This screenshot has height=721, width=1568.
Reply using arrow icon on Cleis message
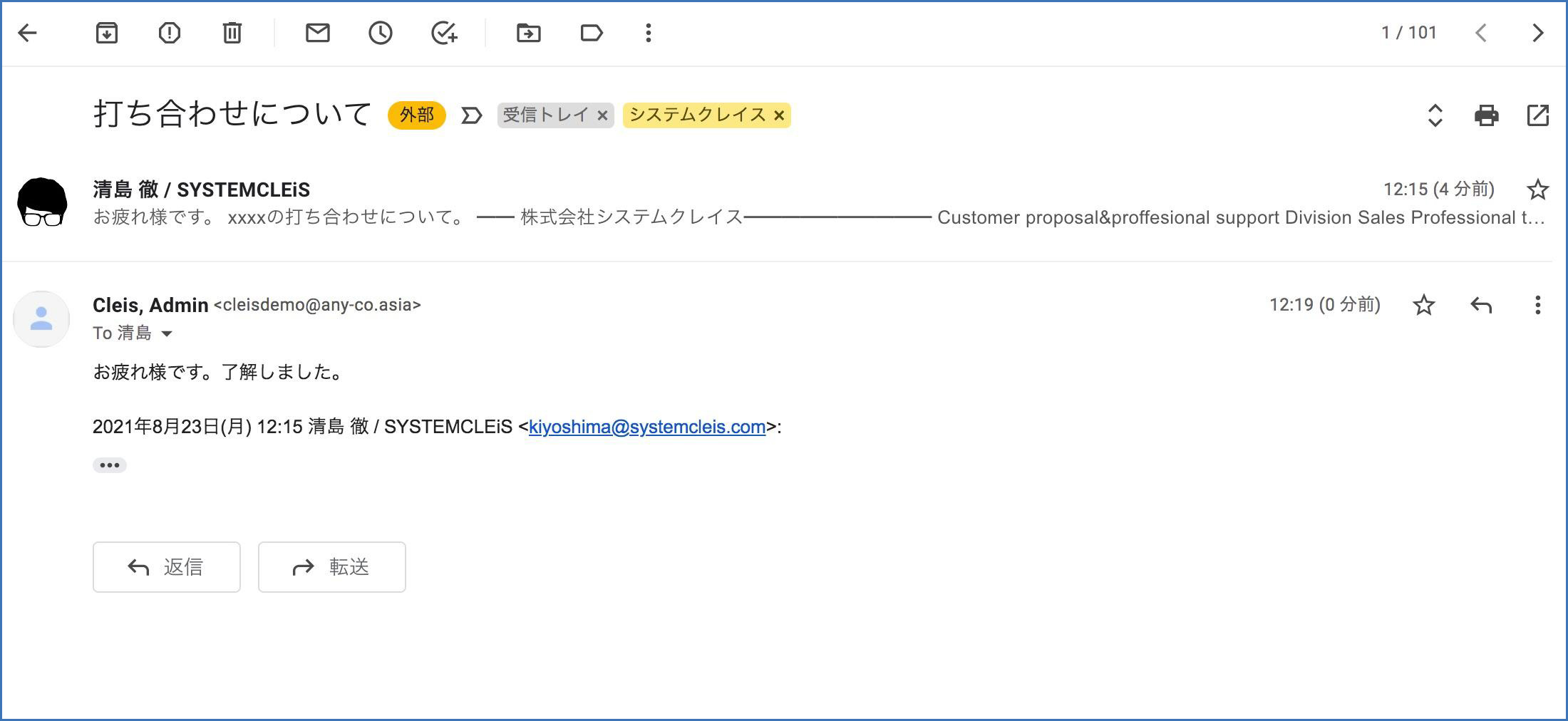click(1481, 305)
